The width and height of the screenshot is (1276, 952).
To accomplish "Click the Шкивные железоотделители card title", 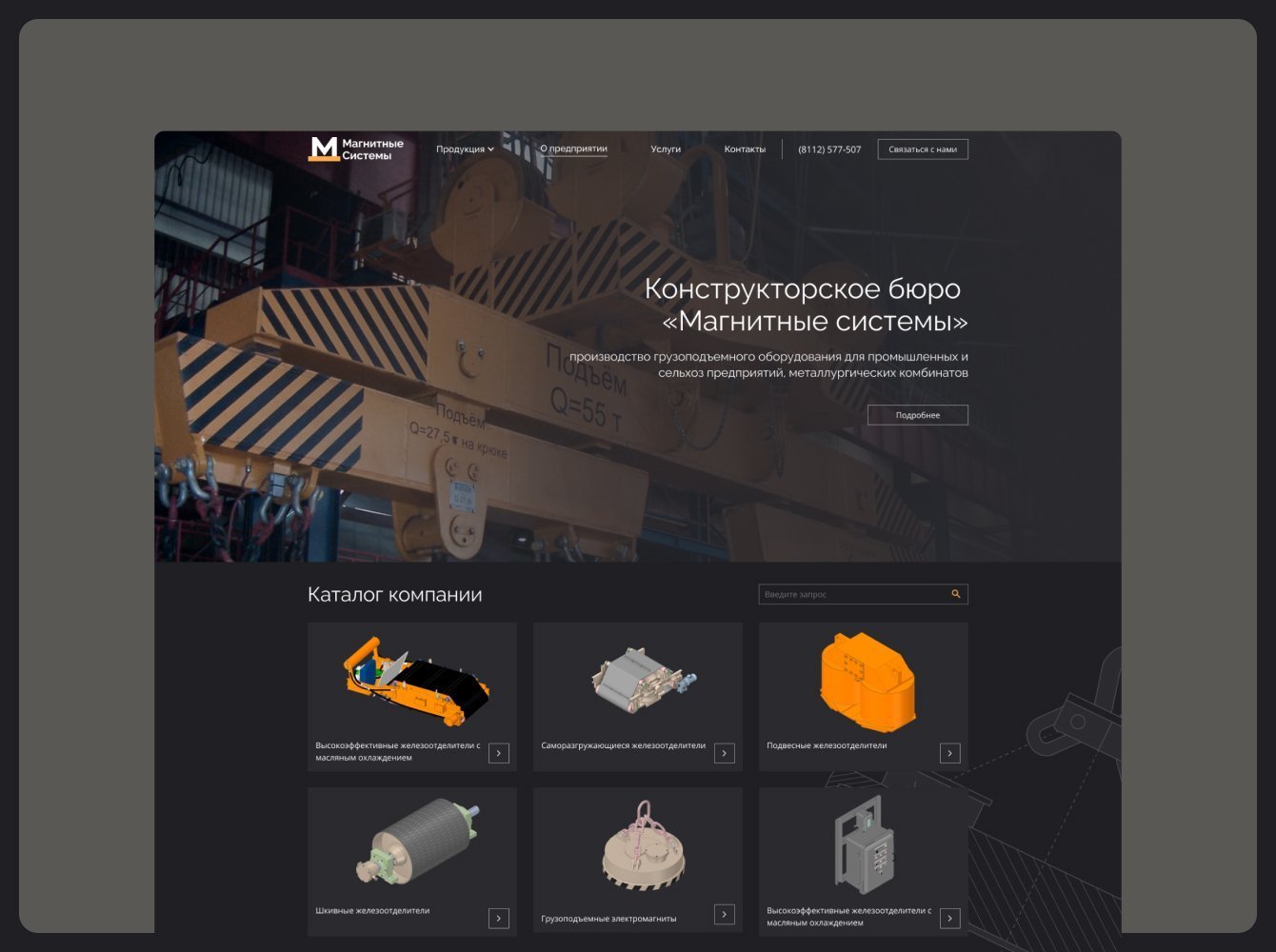I will point(372,910).
